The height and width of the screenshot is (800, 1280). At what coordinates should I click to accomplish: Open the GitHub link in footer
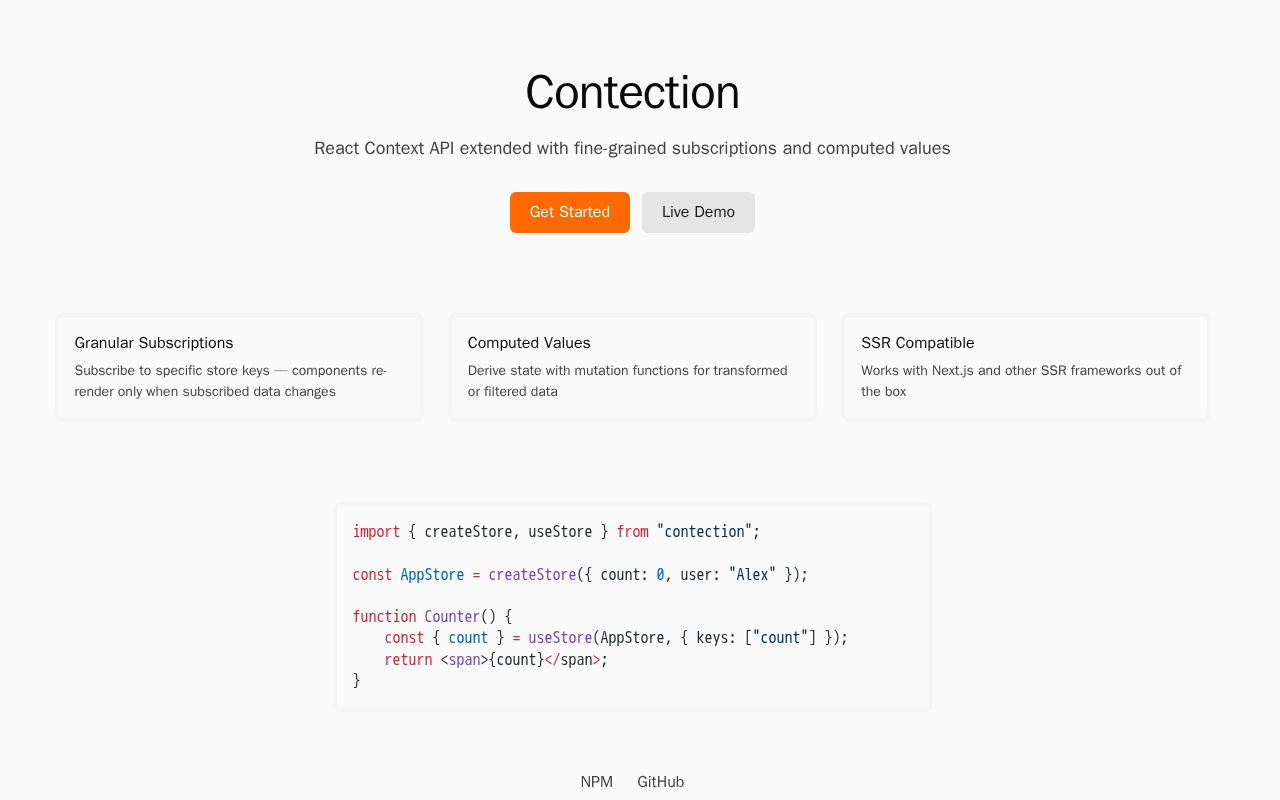(x=660, y=782)
